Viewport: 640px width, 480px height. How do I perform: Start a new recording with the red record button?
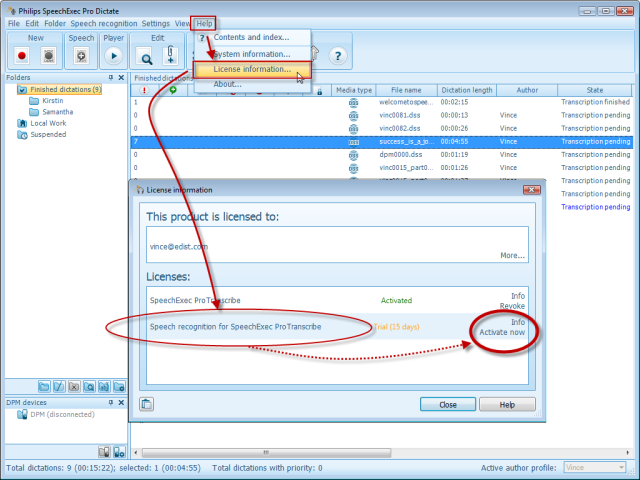point(22,56)
